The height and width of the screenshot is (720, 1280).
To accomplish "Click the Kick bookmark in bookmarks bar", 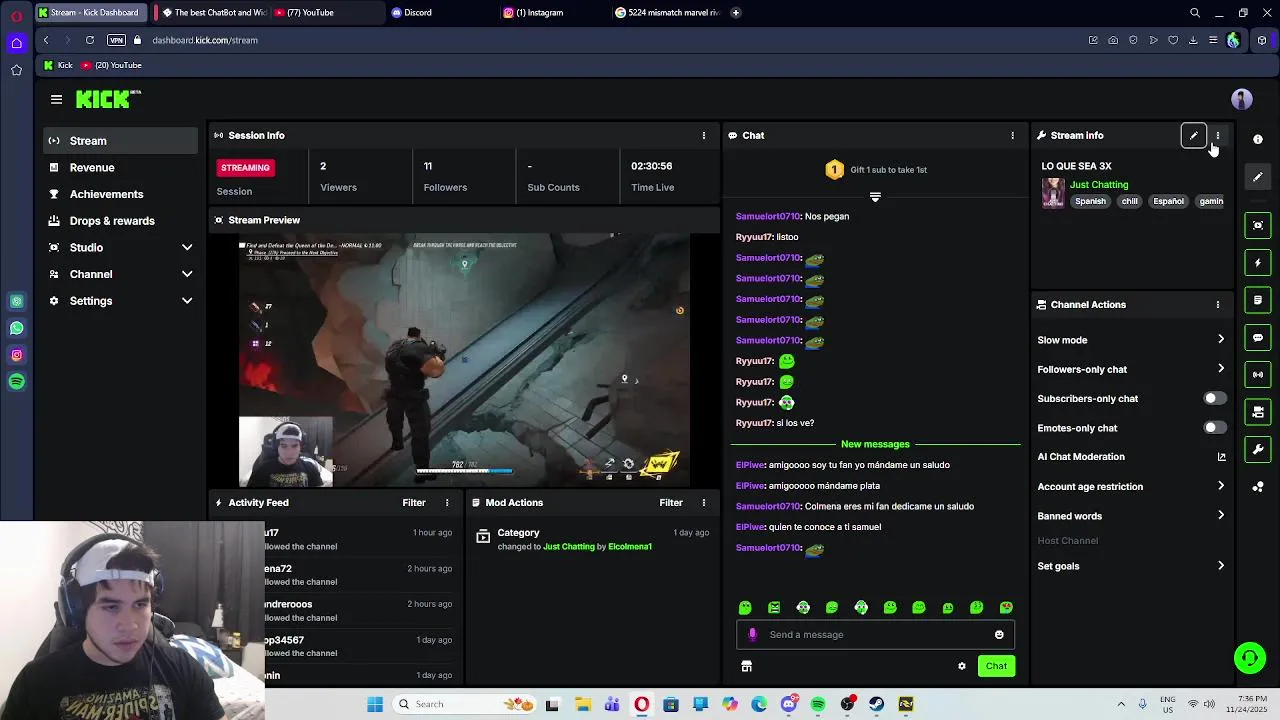I will click(57, 65).
